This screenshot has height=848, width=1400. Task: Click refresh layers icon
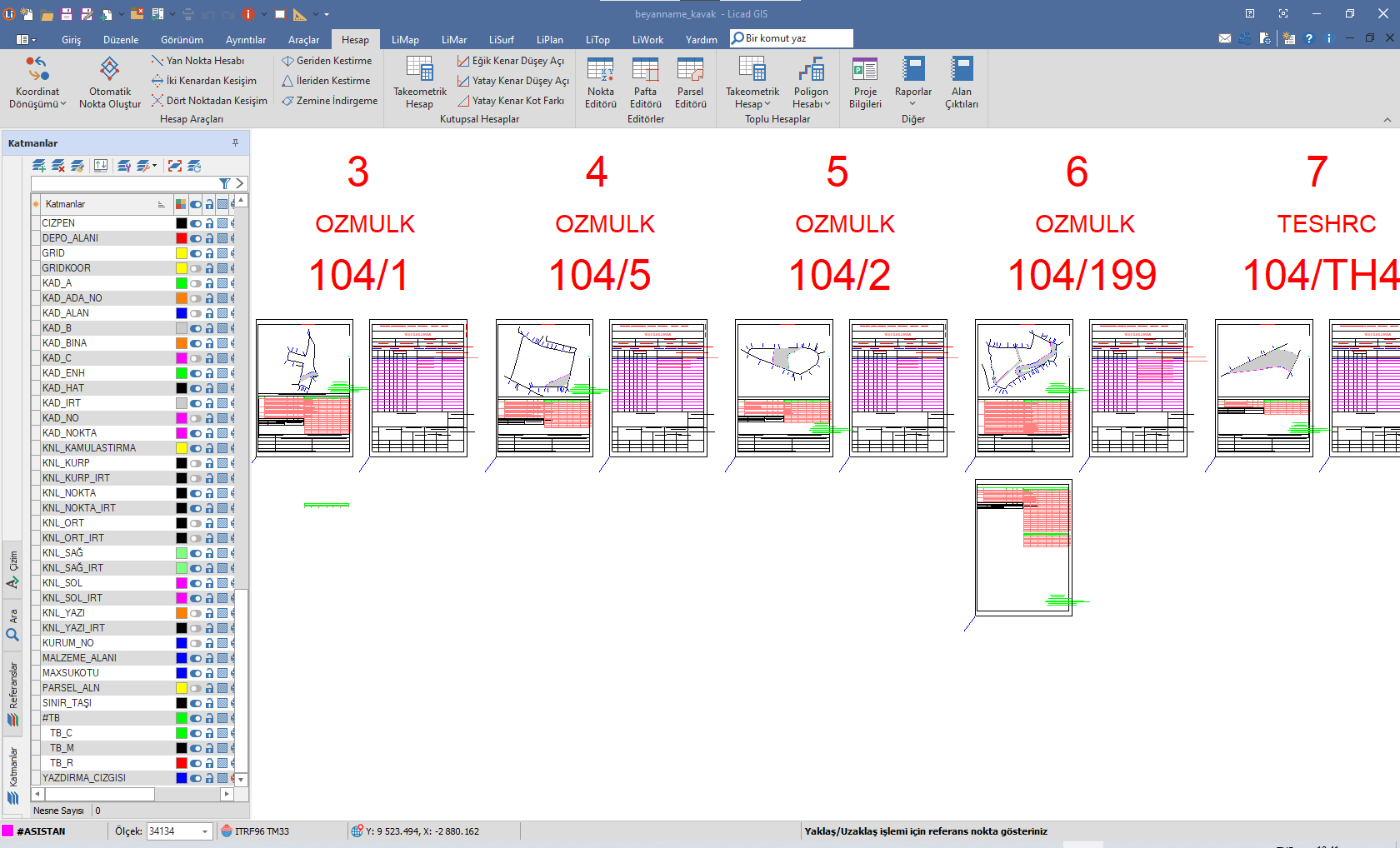194,166
